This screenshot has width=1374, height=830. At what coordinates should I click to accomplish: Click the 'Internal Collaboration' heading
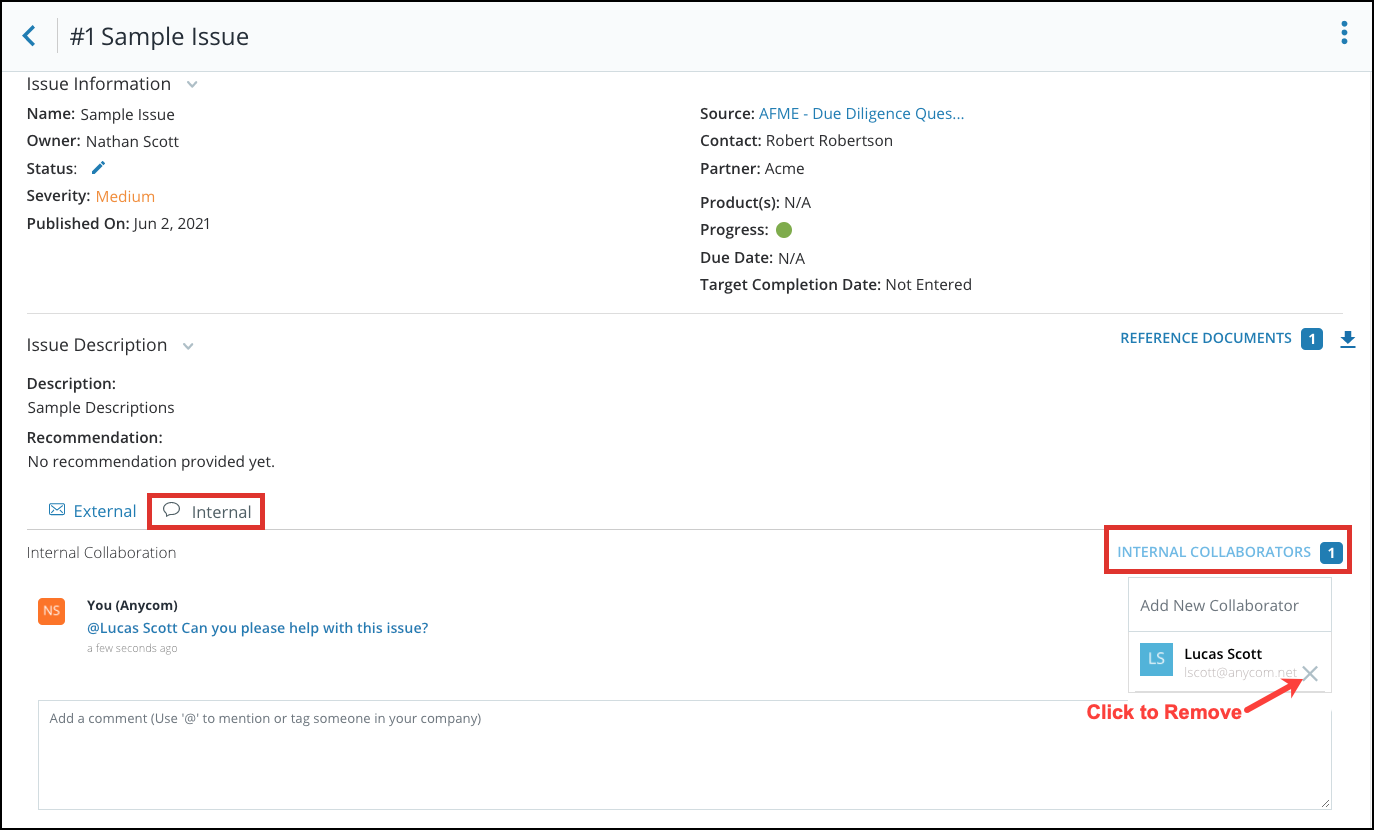click(x=101, y=552)
